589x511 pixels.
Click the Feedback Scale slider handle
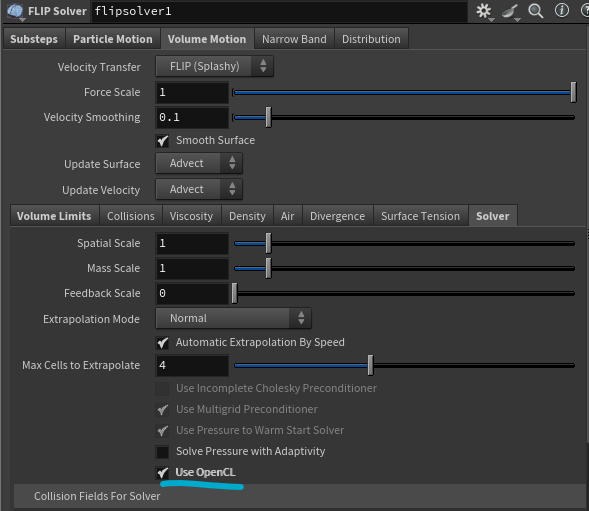pyautogui.click(x=234, y=293)
